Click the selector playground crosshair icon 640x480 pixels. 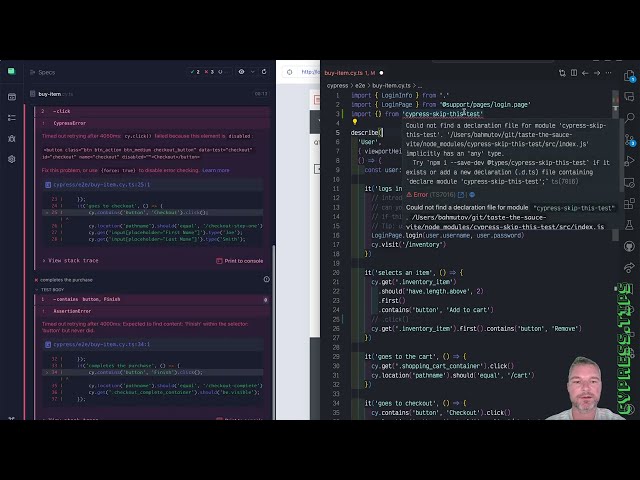tap(289, 72)
